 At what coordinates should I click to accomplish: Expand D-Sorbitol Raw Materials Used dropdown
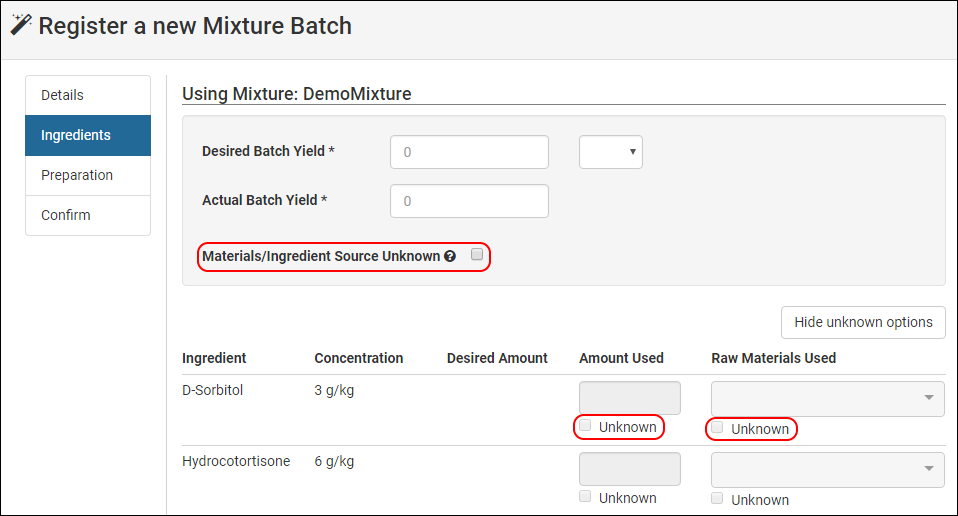point(828,399)
